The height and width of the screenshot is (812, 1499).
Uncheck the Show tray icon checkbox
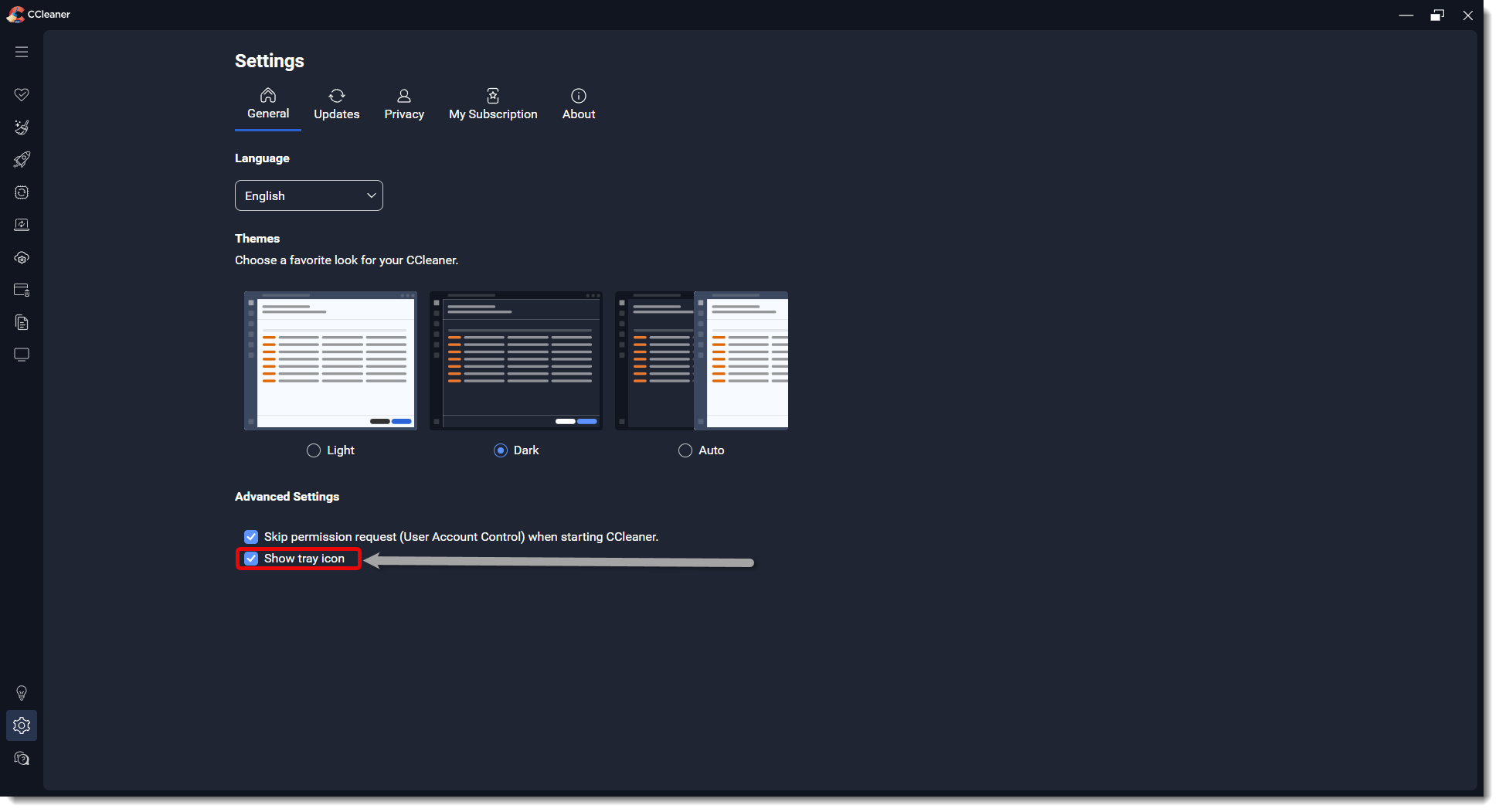251,559
